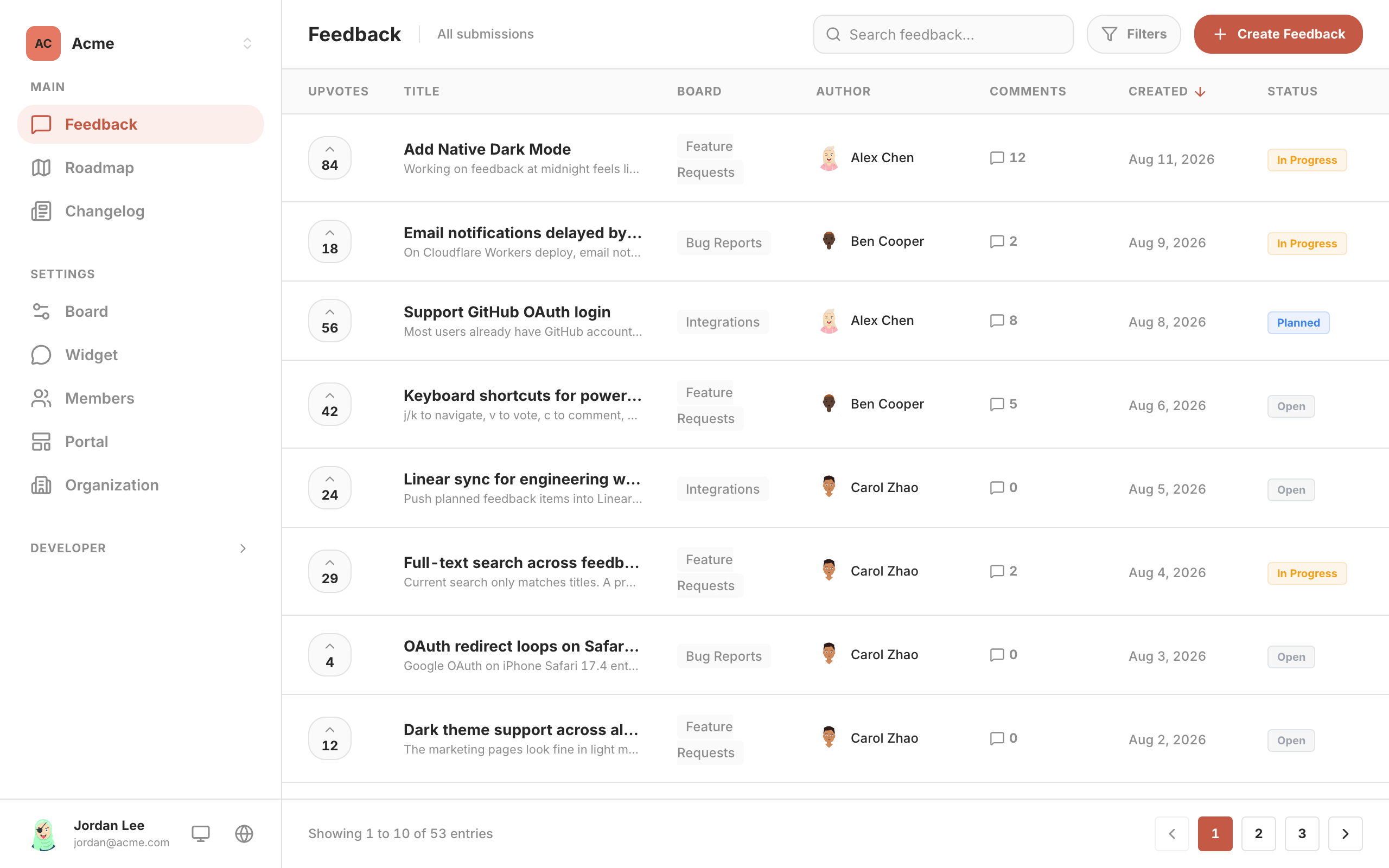Click Carol Zhao avatar on Linear sync row

(829, 487)
